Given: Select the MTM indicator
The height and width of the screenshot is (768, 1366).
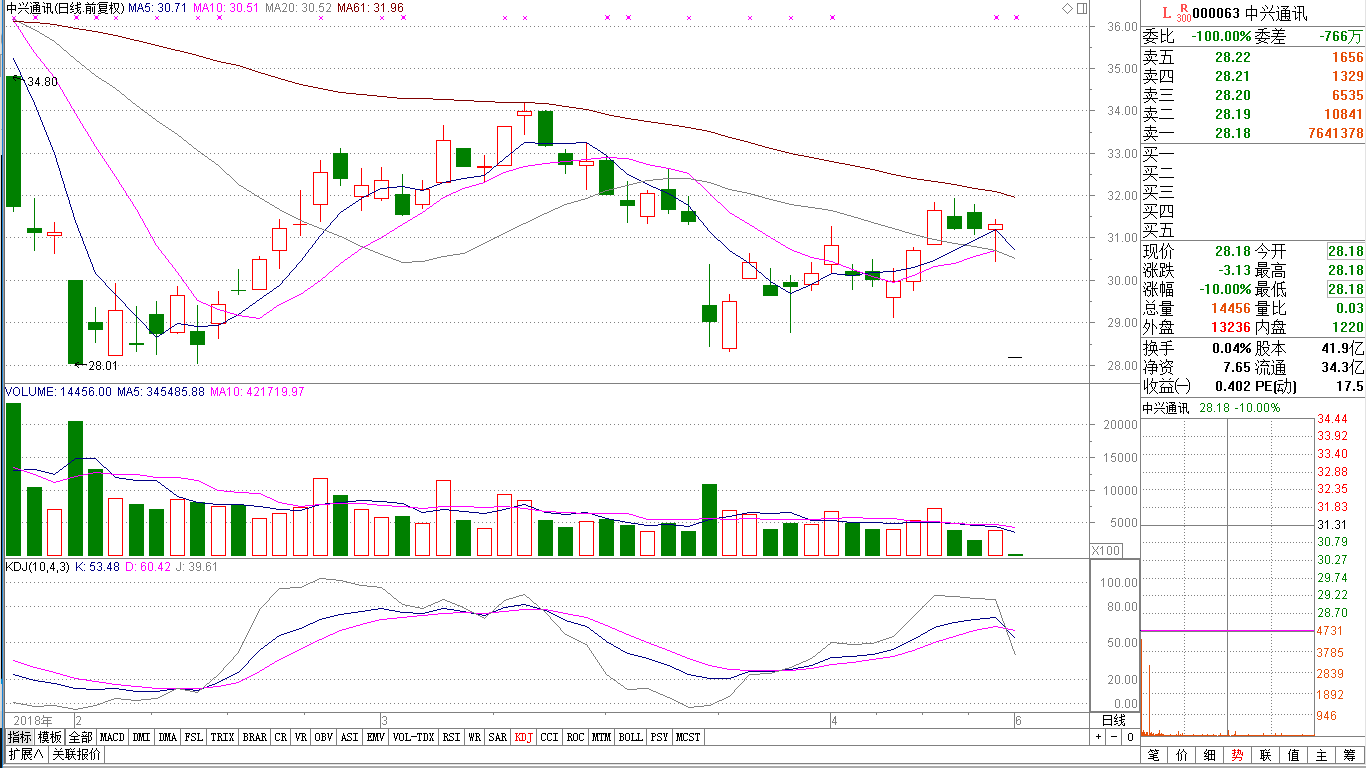Looking at the screenshot, I should pos(601,737).
